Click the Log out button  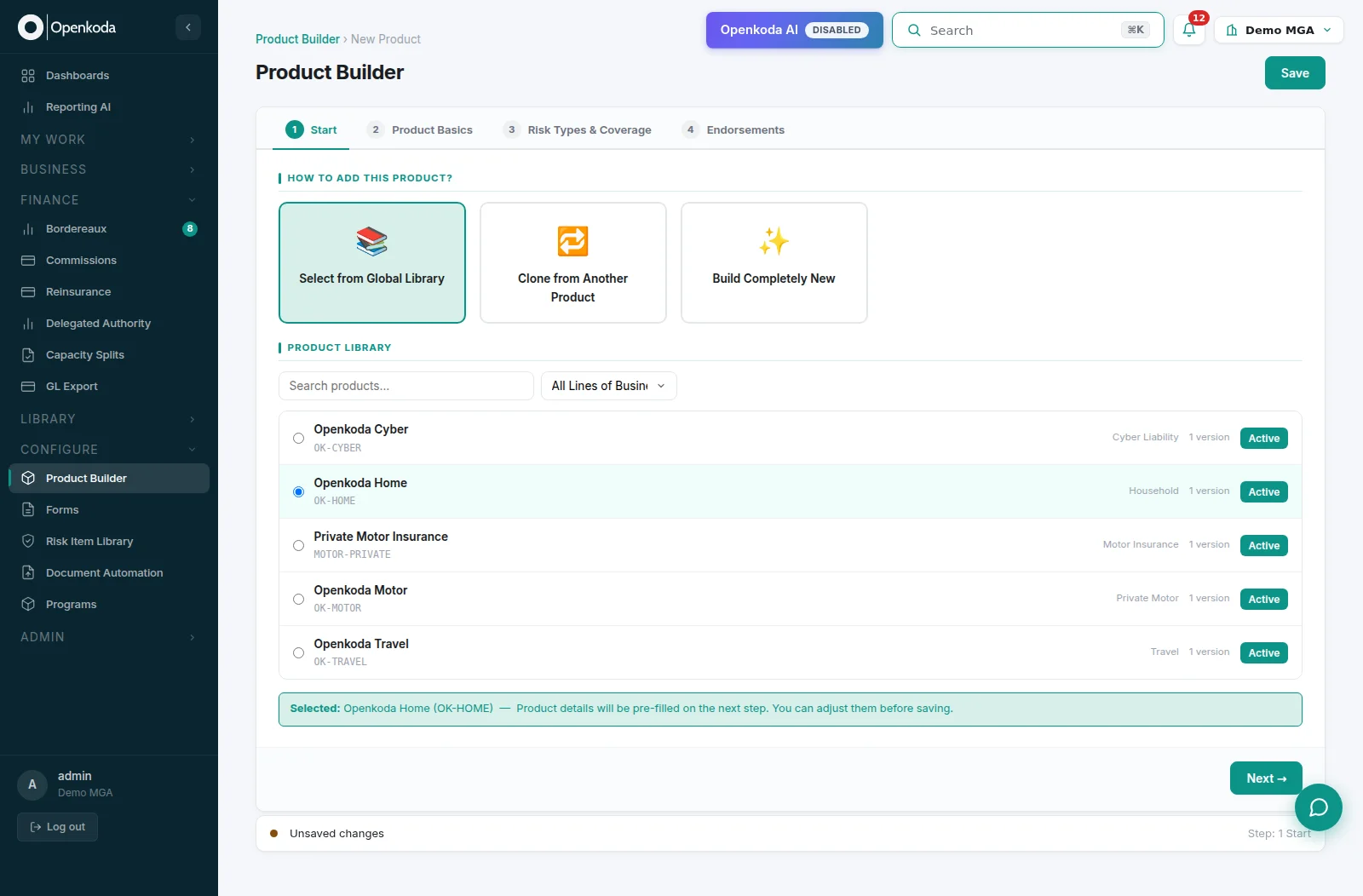[57, 827]
